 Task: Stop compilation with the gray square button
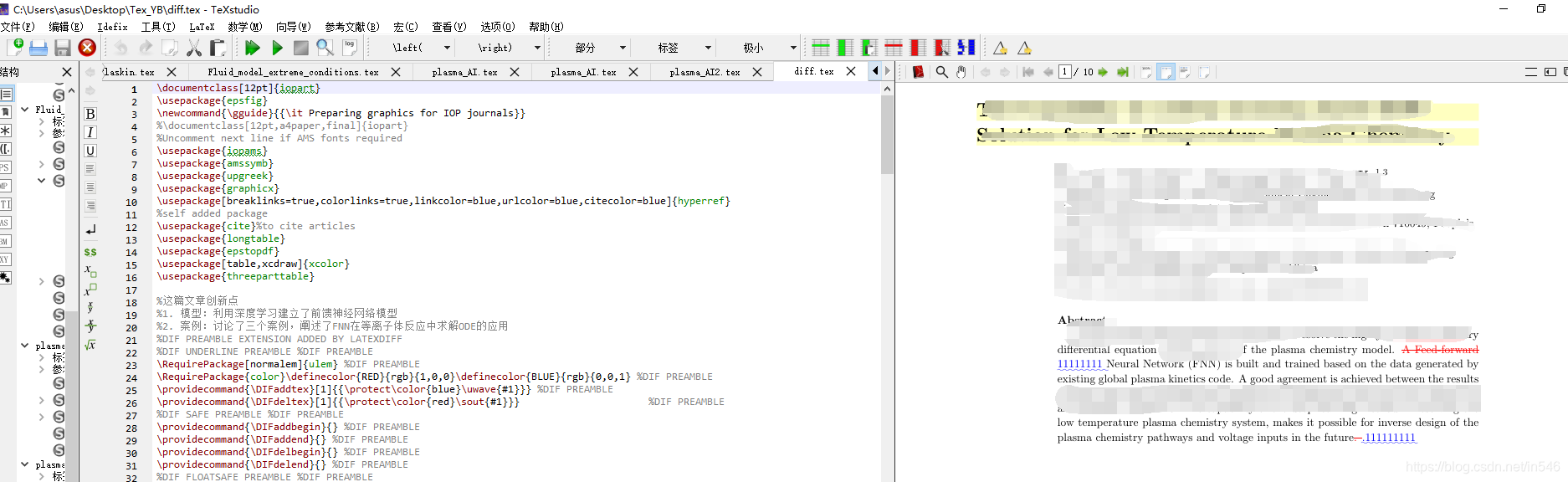(301, 48)
